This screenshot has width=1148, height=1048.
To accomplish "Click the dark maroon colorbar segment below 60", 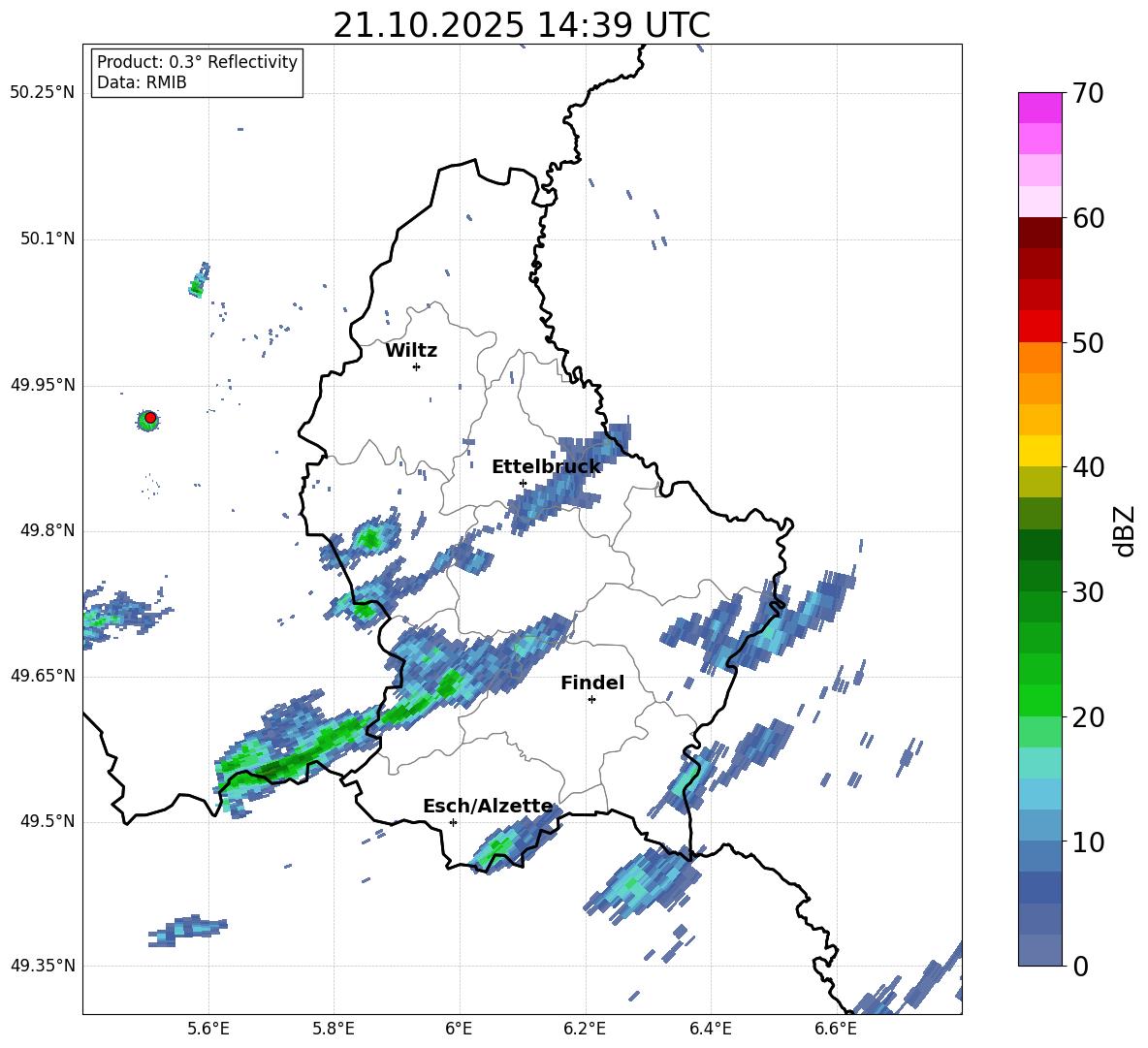I will pyautogui.click(x=1039, y=233).
